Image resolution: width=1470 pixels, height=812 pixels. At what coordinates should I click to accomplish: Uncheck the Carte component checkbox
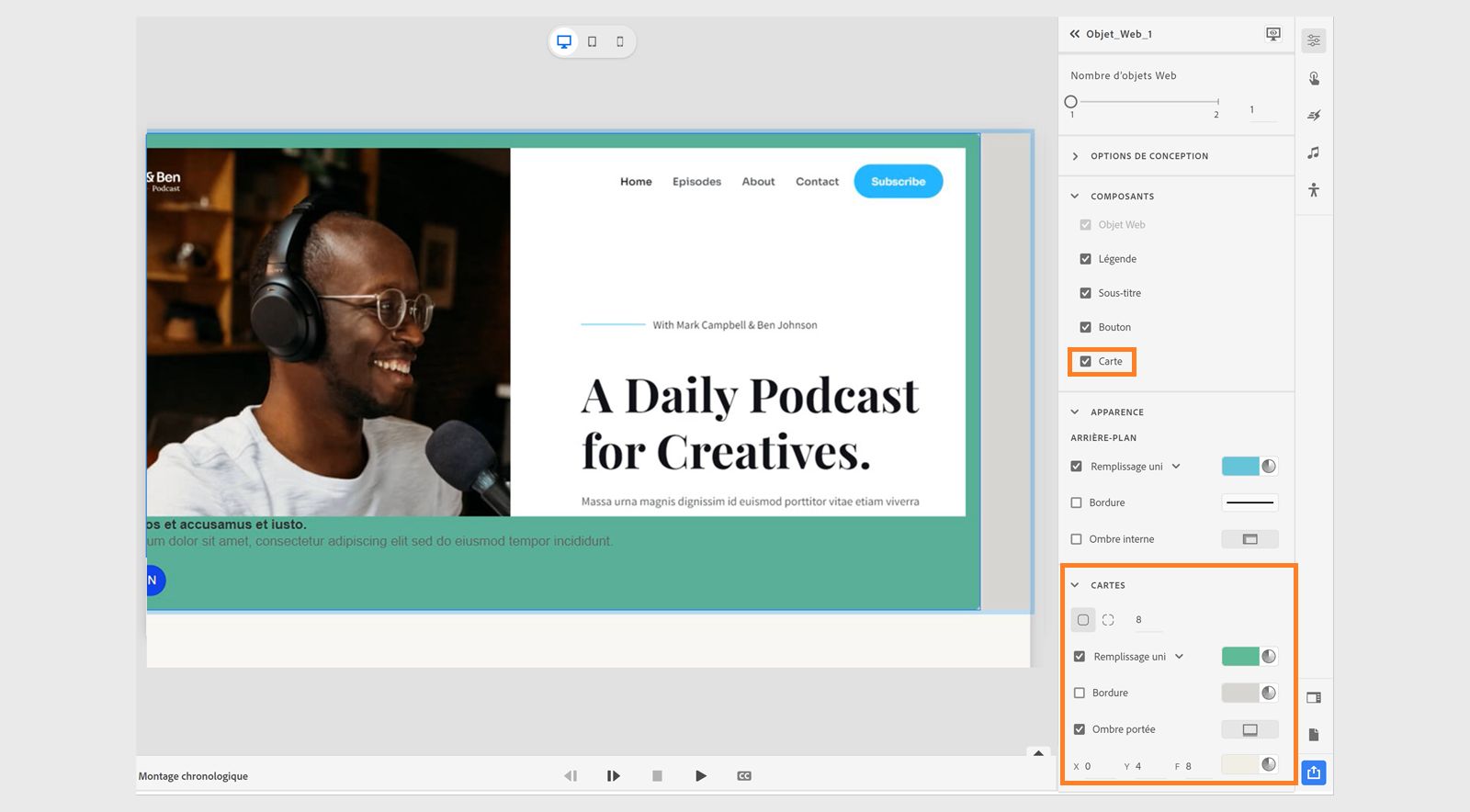pyautogui.click(x=1086, y=361)
